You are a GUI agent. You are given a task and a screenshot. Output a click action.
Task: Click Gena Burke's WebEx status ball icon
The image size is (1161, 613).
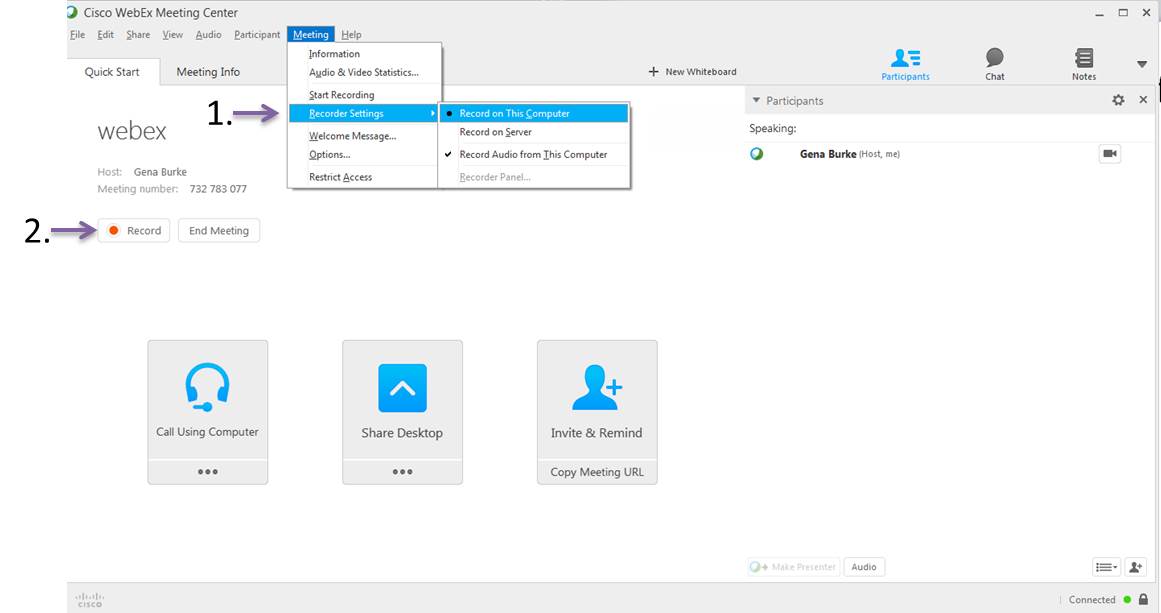(x=756, y=154)
